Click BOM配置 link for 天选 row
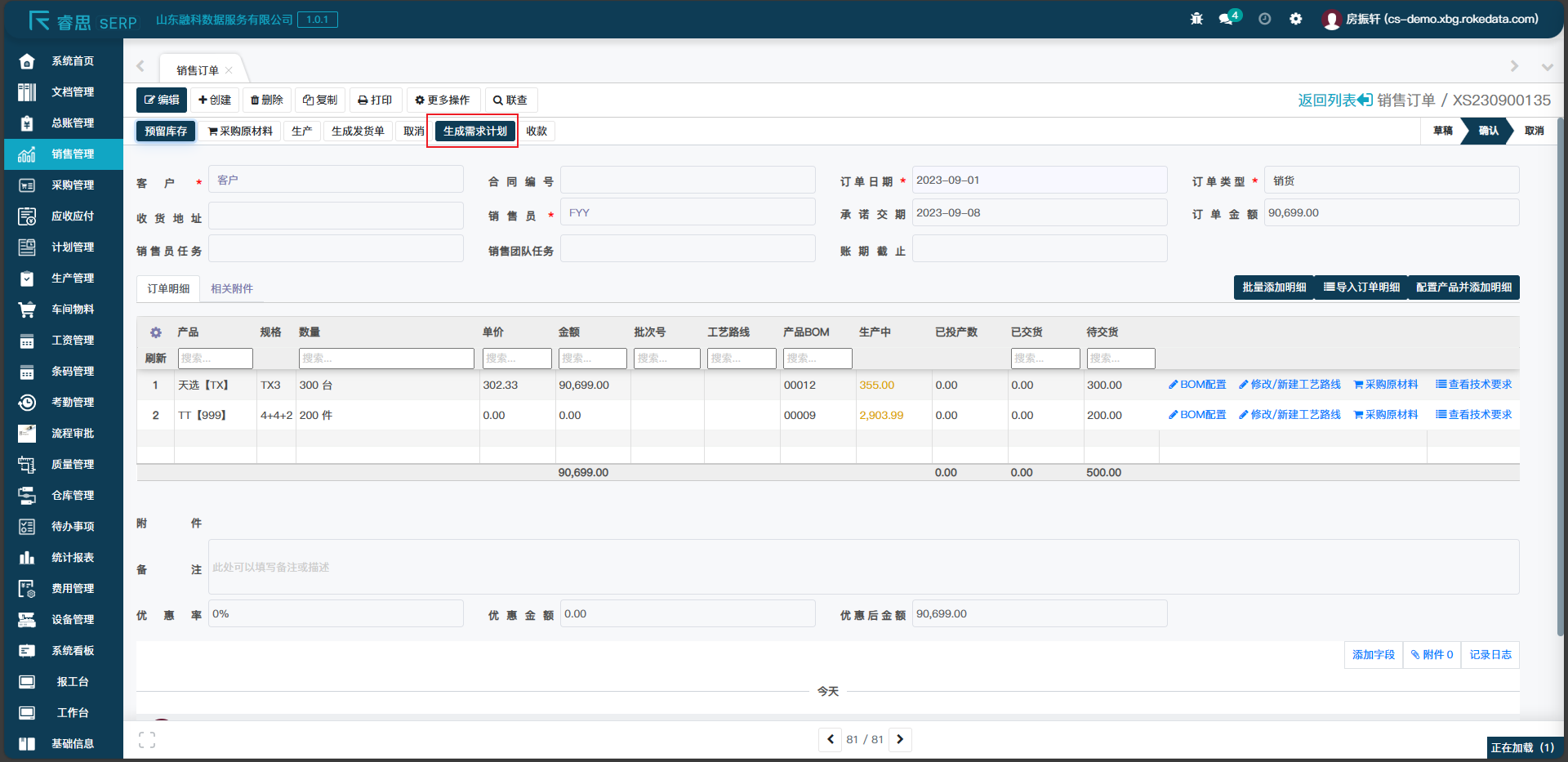Screen dimensions: 1568x762 coord(1197,385)
